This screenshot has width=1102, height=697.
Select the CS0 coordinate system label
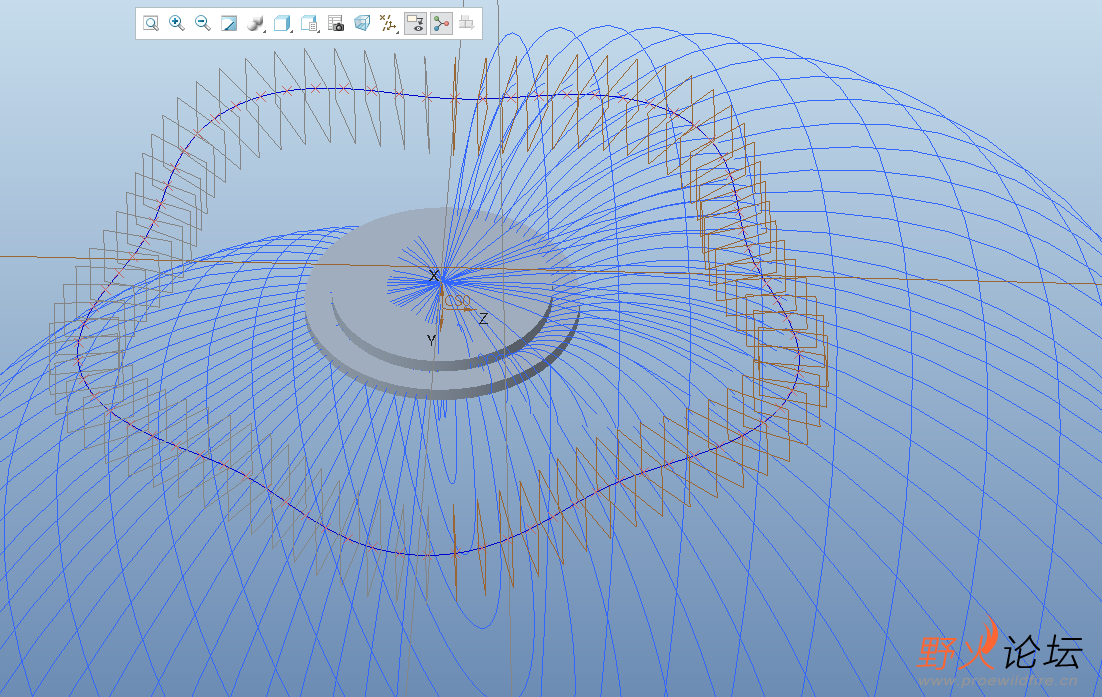[x=458, y=301]
